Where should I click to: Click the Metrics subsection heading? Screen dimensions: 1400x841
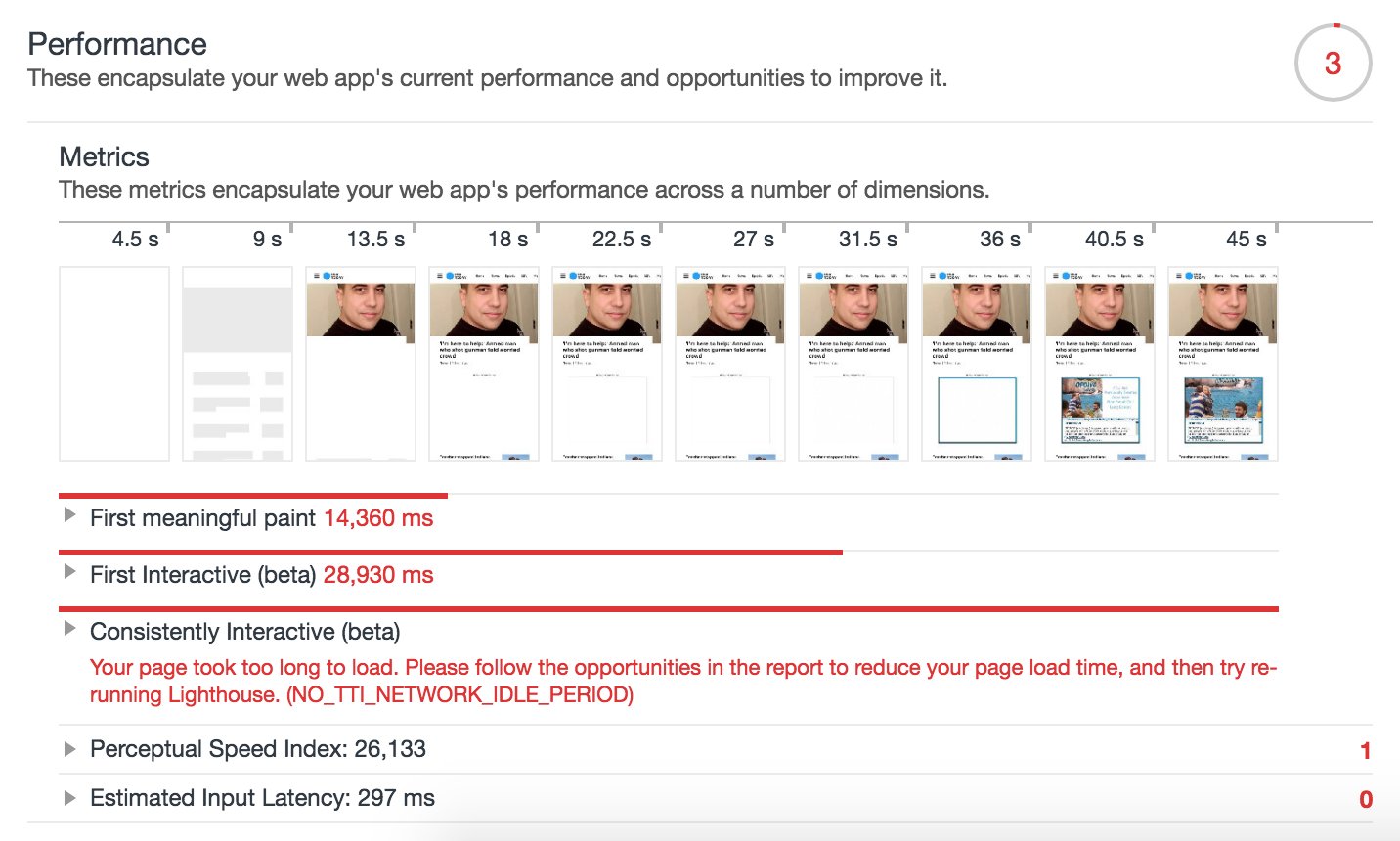click(104, 157)
